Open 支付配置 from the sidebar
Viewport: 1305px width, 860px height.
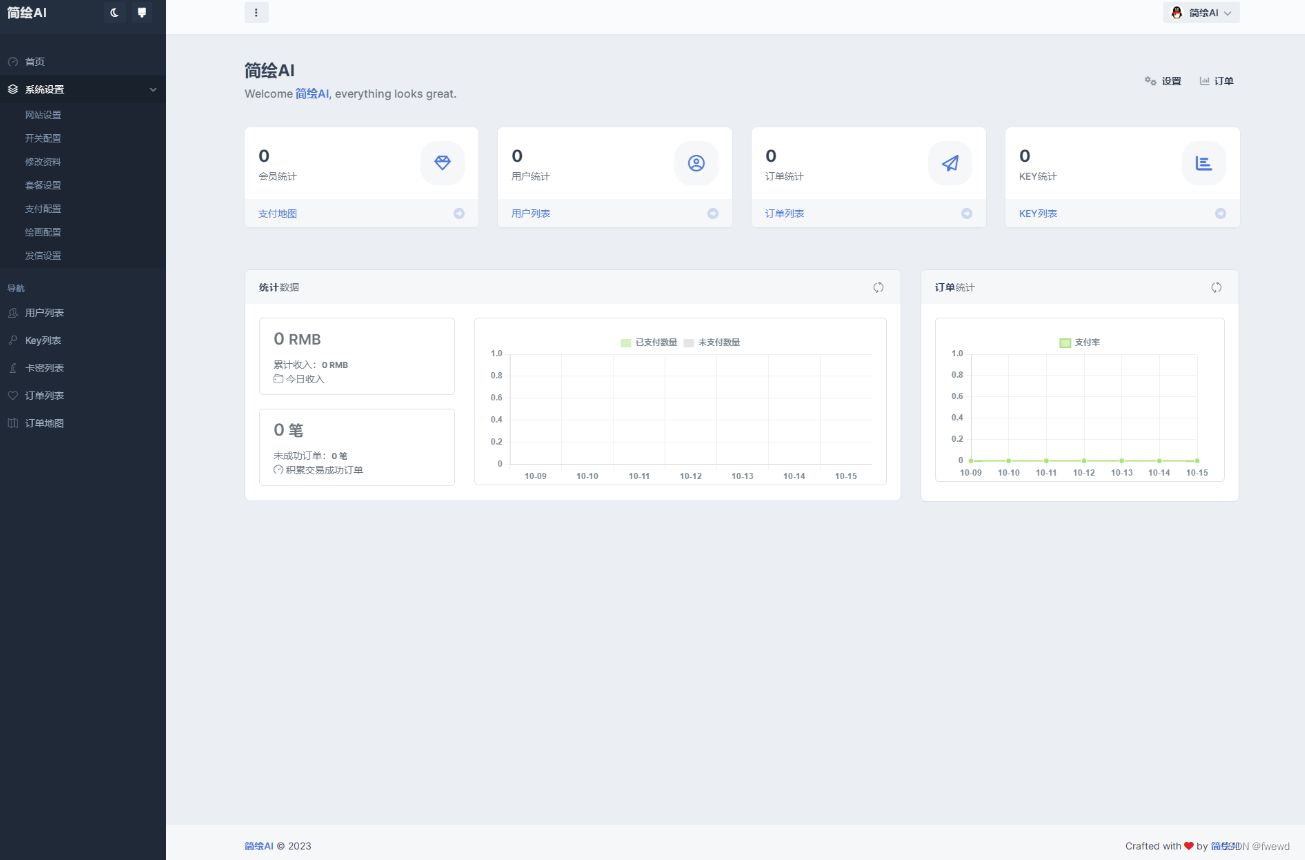[x=42, y=208]
